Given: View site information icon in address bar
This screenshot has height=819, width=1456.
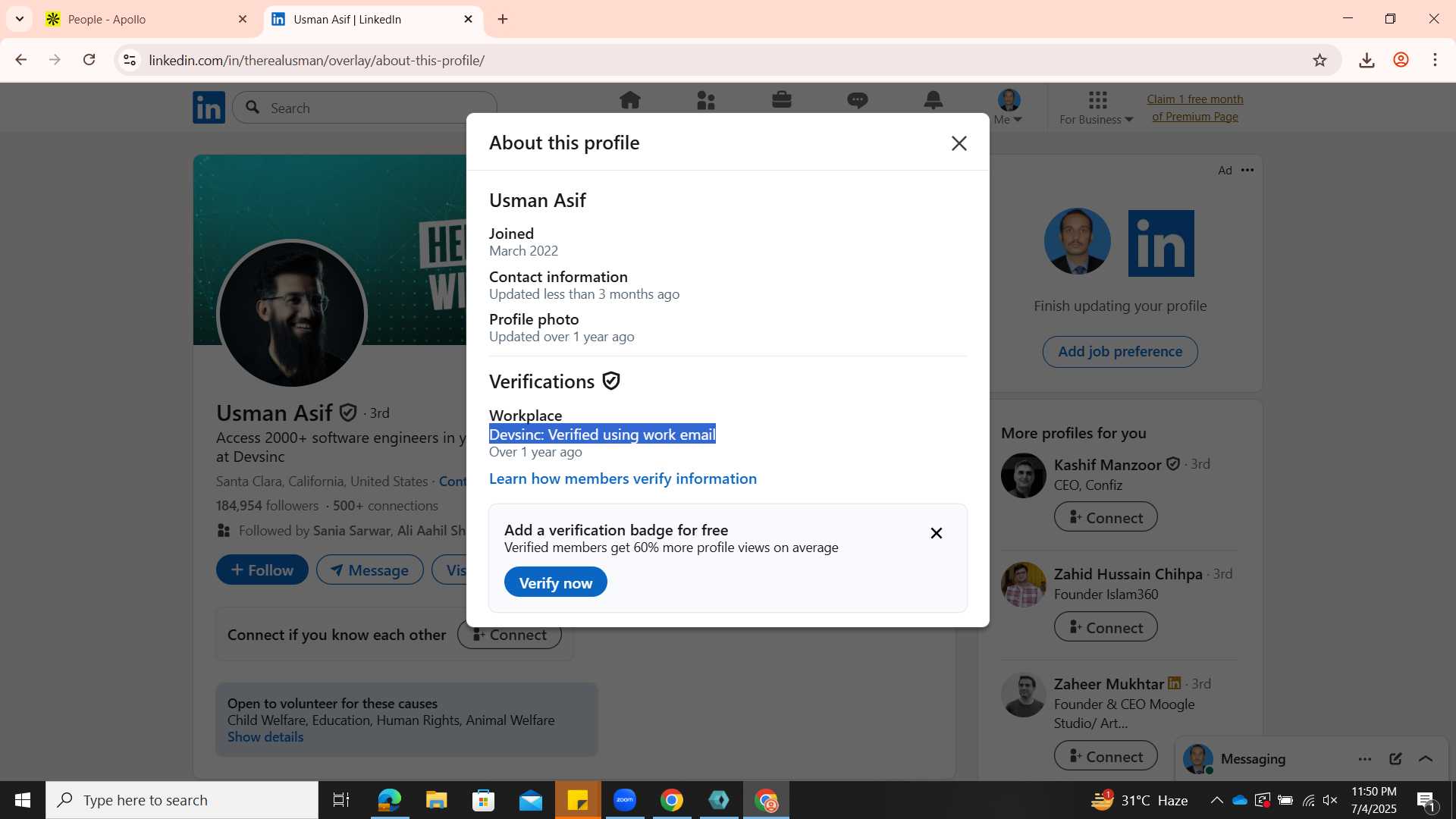Looking at the screenshot, I should (130, 60).
